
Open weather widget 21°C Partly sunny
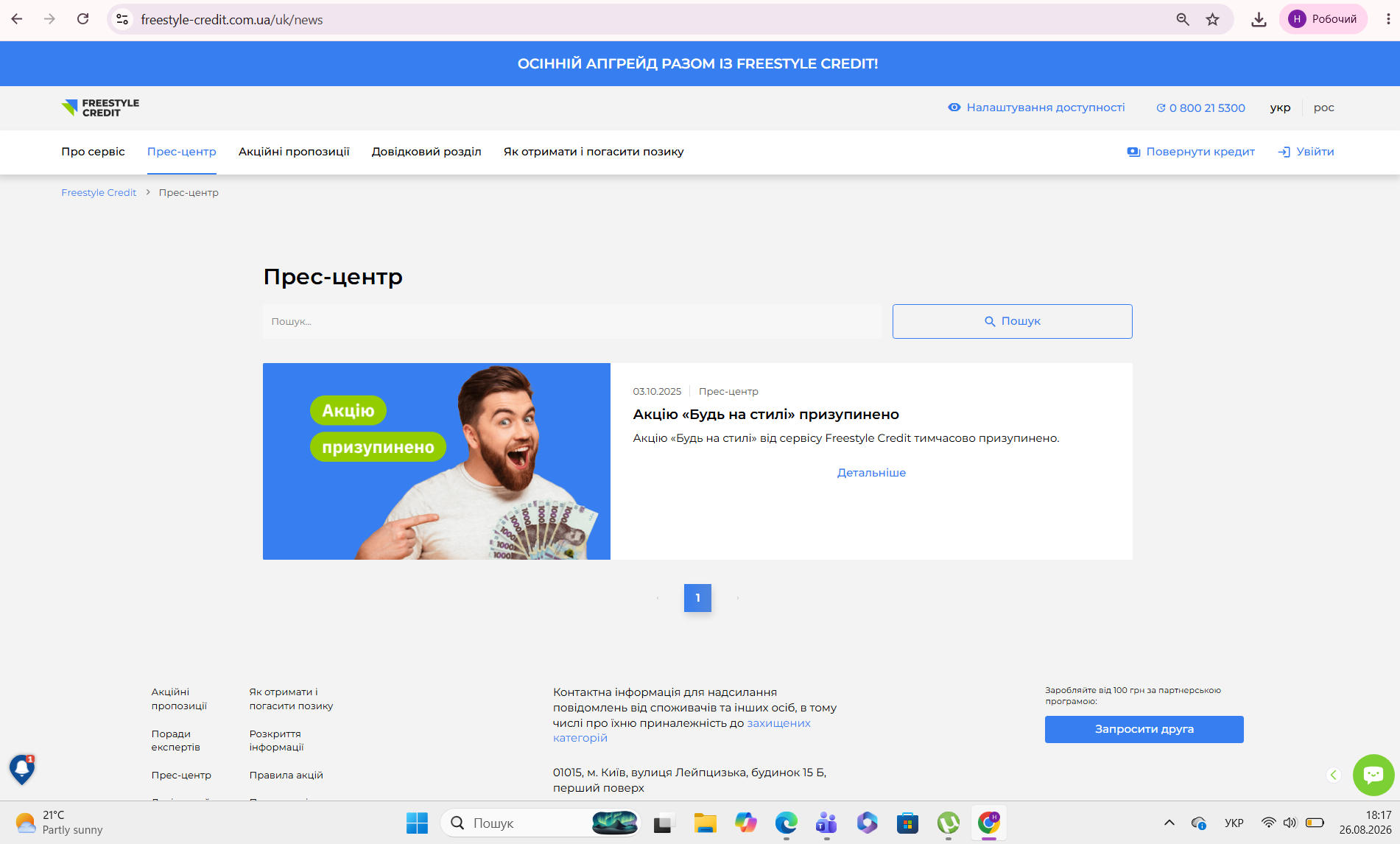pos(59,823)
